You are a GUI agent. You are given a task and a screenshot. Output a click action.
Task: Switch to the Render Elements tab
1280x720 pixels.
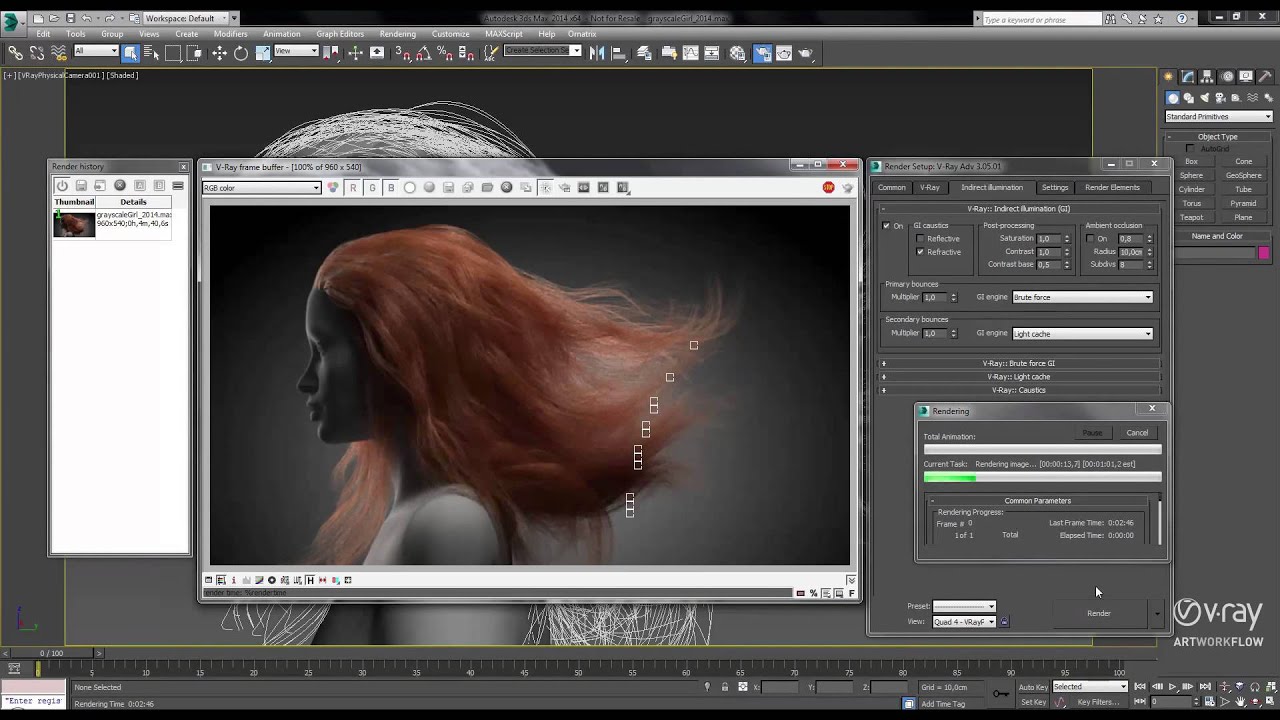(x=1112, y=187)
